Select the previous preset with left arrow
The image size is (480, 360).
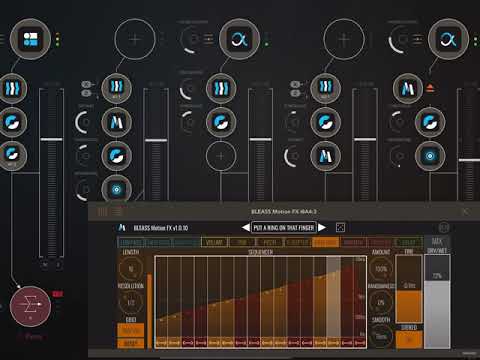tap(246, 228)
